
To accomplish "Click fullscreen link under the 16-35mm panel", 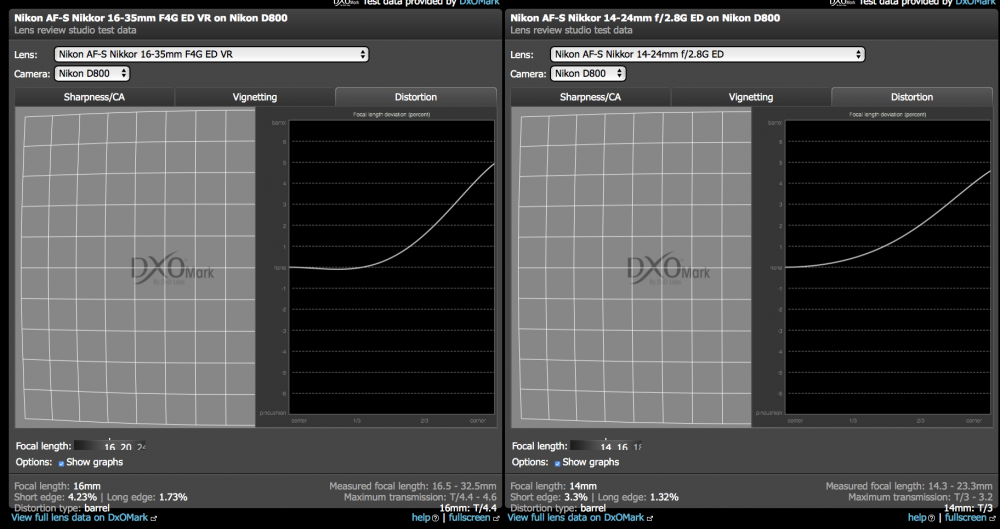I will pyautogui.click(x=470, y=518).
